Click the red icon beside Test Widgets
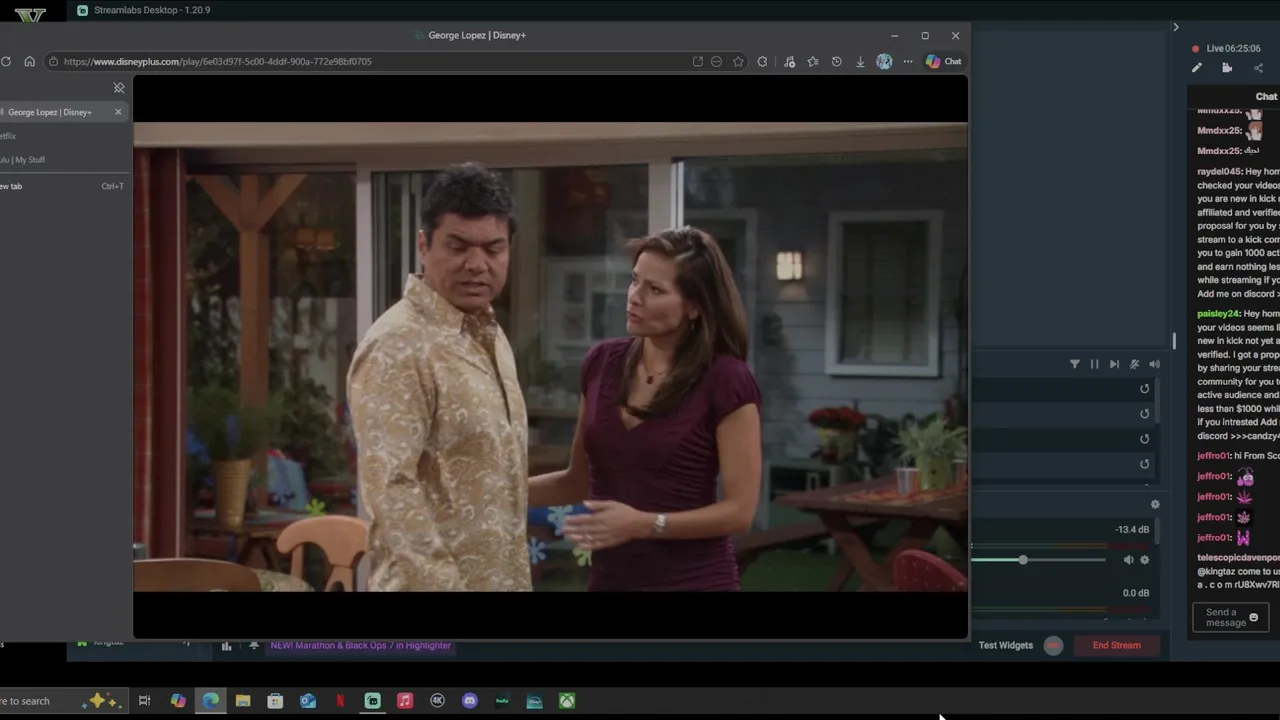This screenshot has height=720, width=1280. [1053, 645]
